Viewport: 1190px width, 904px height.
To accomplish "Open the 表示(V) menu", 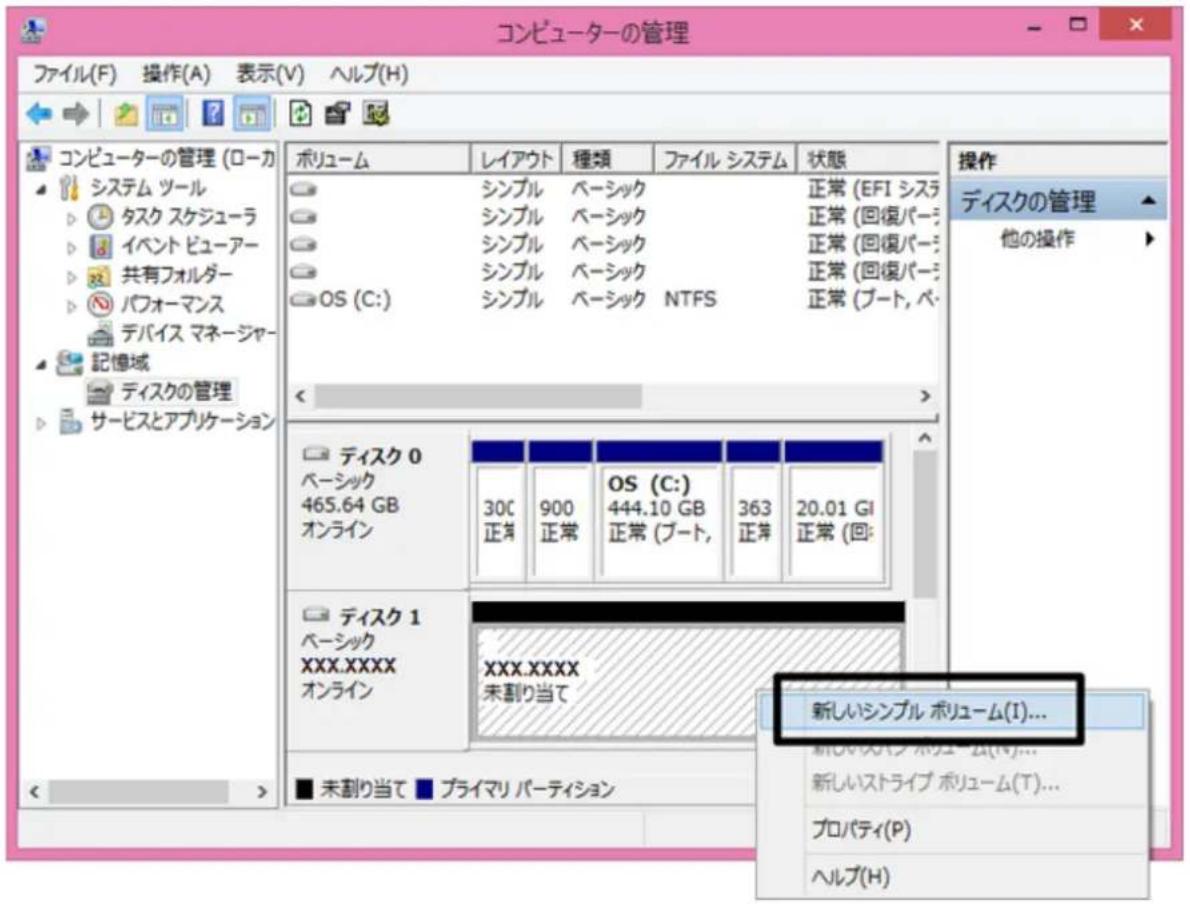I will coord(270,74).
